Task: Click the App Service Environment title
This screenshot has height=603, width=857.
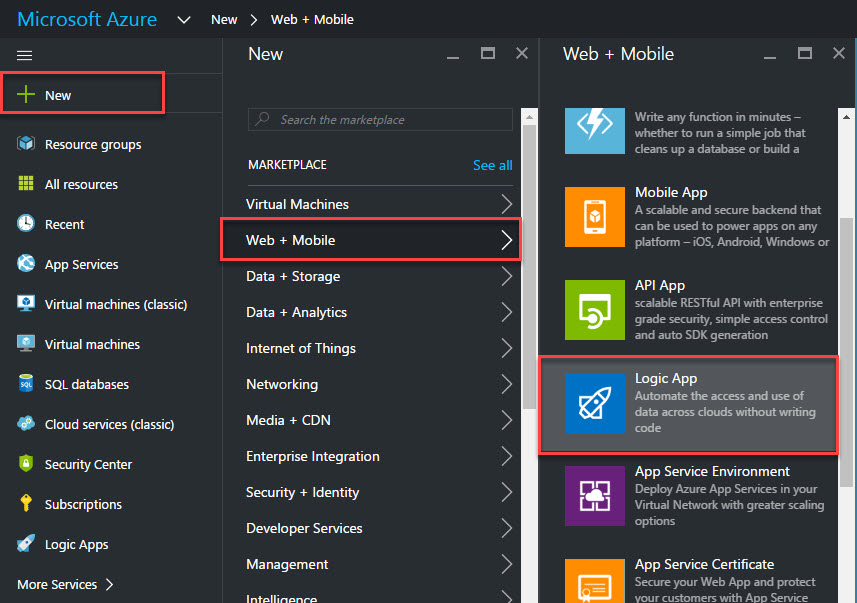Action: click(x=712, y=471)
